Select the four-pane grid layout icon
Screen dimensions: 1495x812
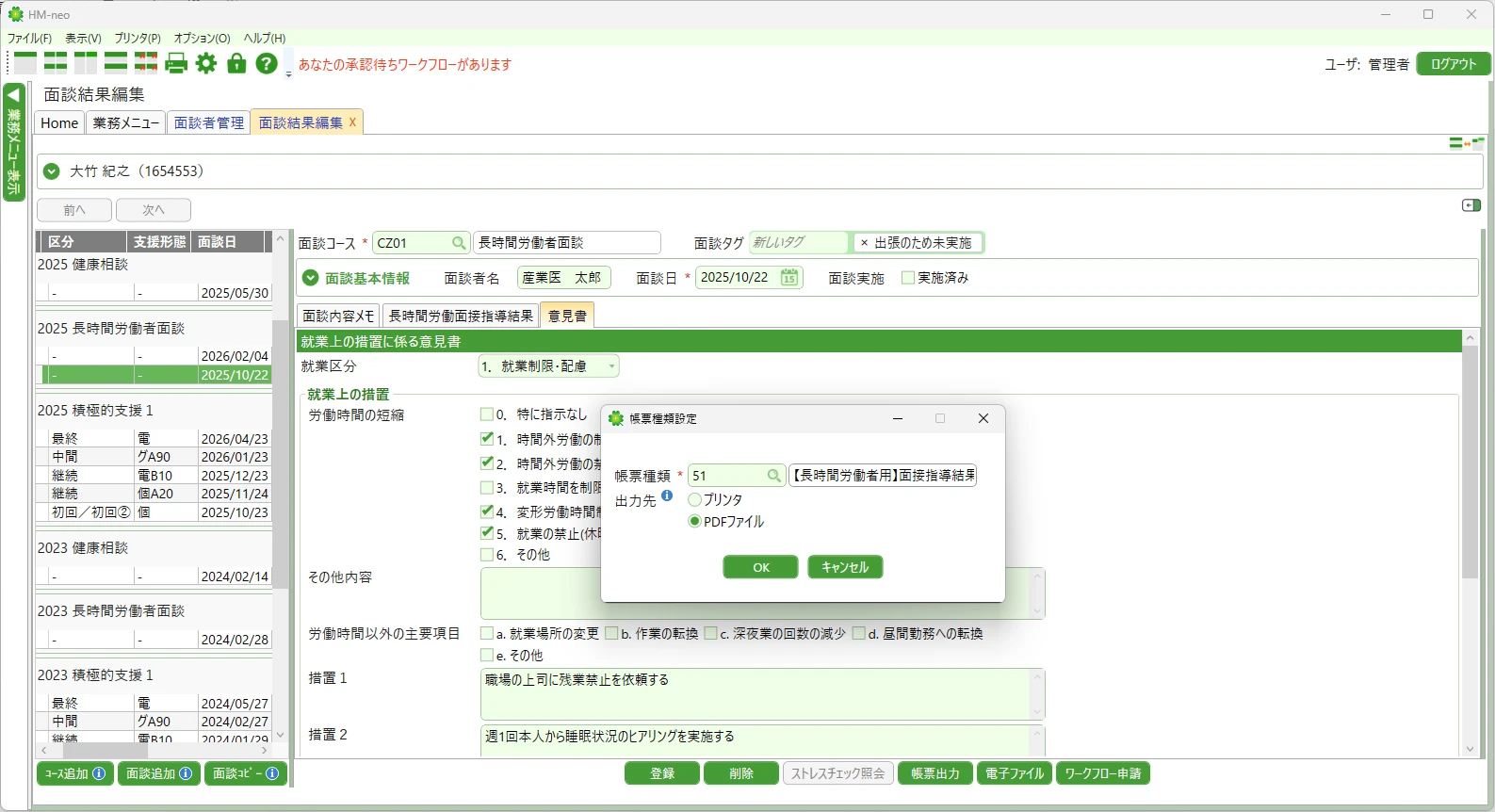point(56,63)
